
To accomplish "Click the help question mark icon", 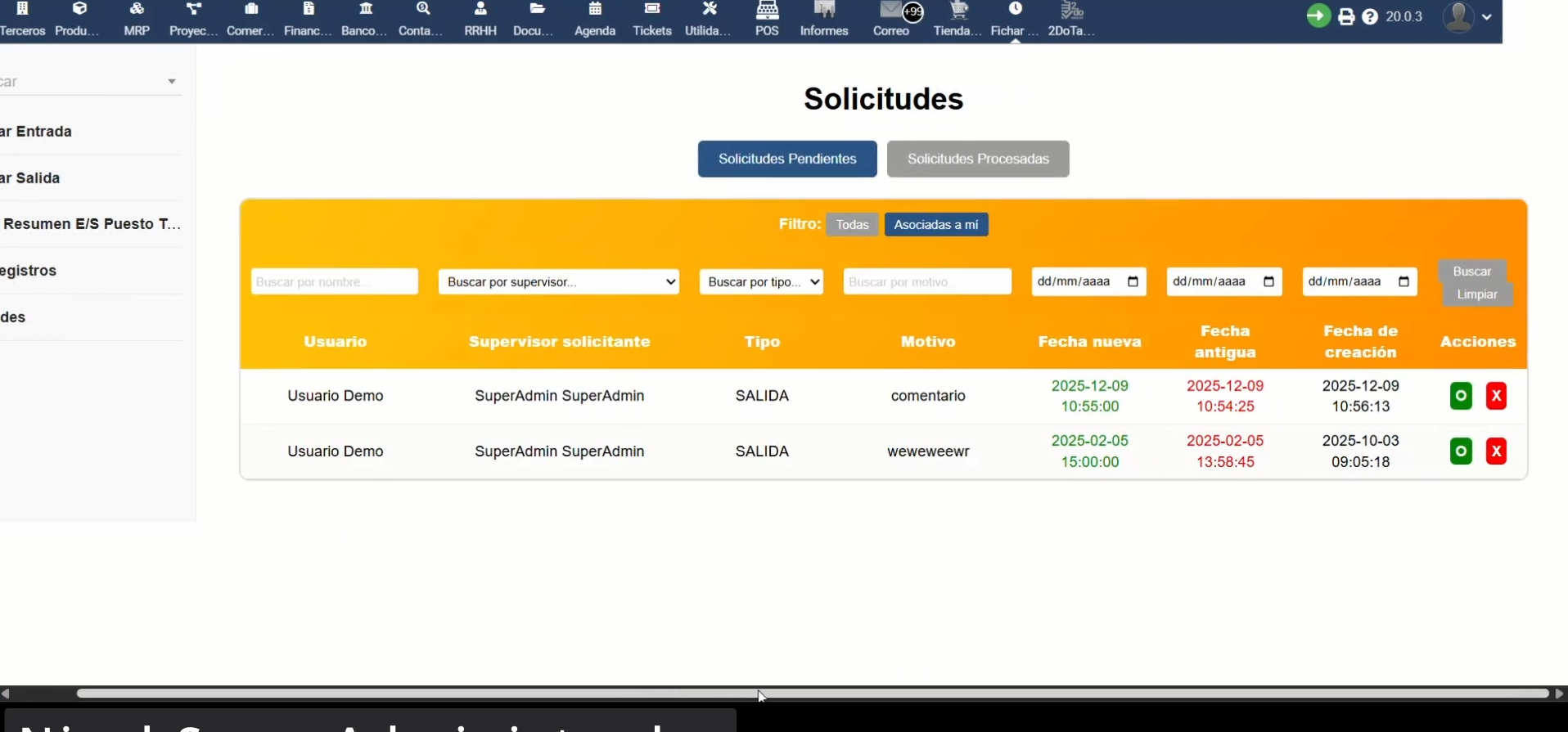I will pyautogui.click(x=1370, y=16).
